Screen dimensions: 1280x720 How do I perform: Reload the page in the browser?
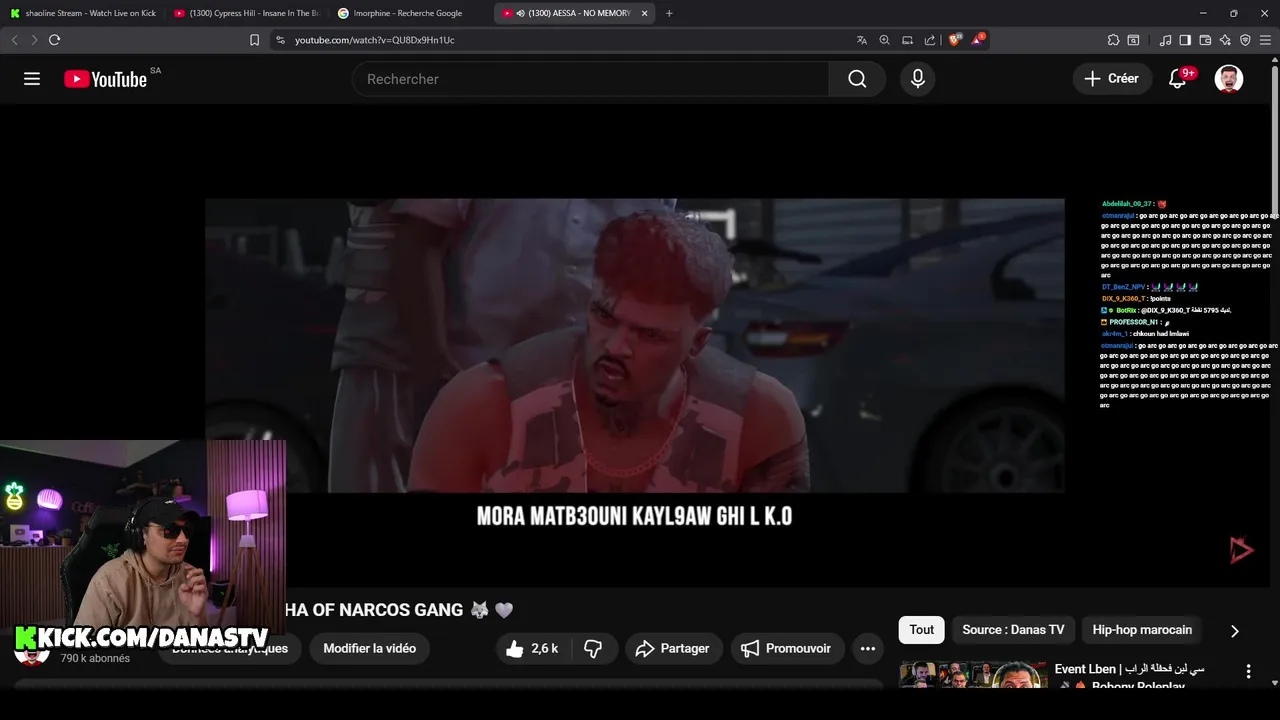pyautogui.click(x=54, y=40)
